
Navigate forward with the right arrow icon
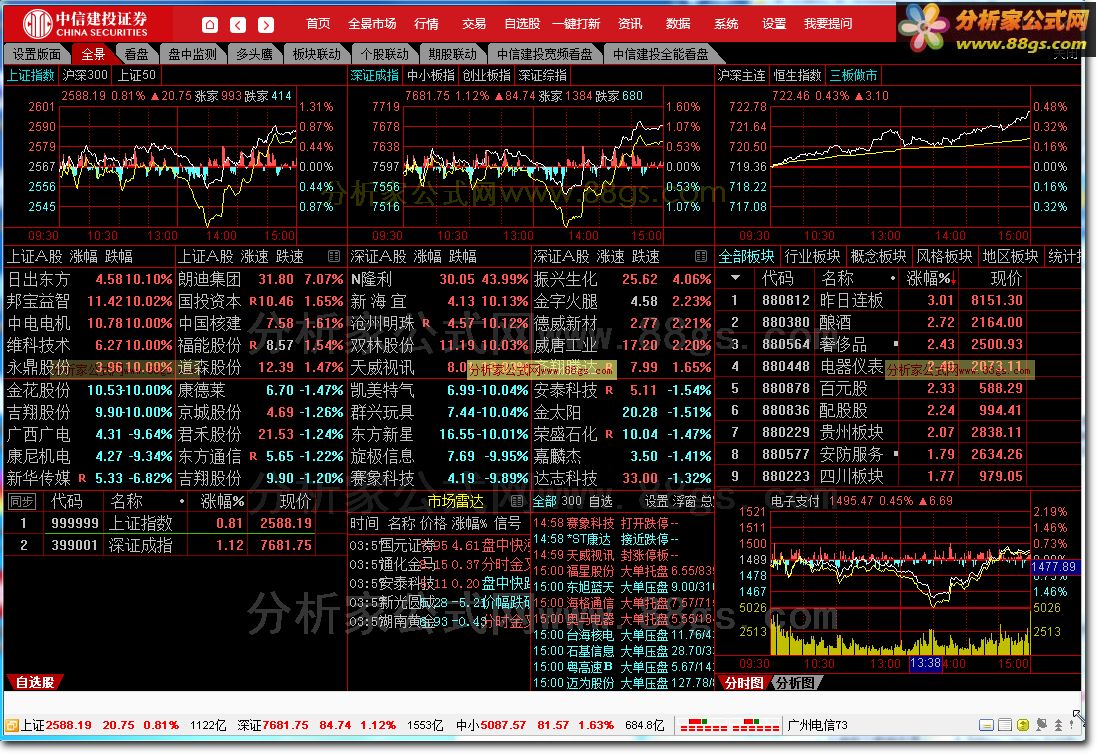pyautogui.click(x=265, y=25)
